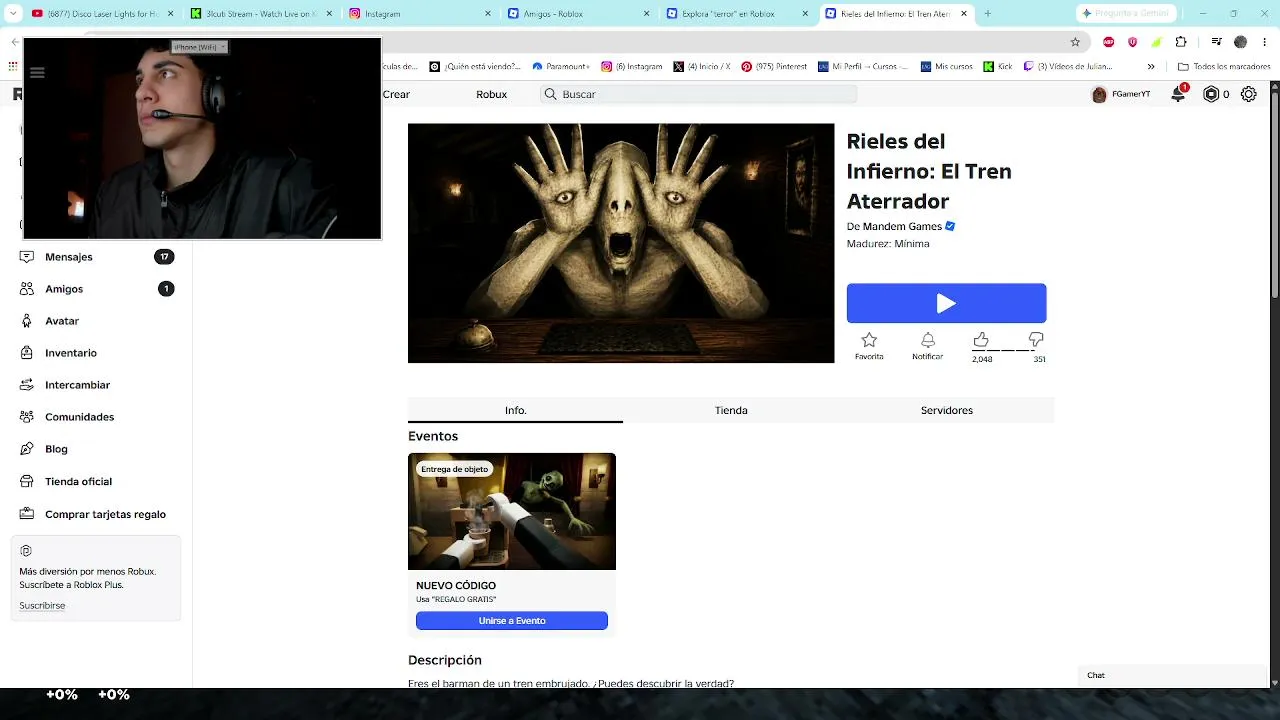
Task: Bookmark this page with the star icon
Action: coord(1075,42)
